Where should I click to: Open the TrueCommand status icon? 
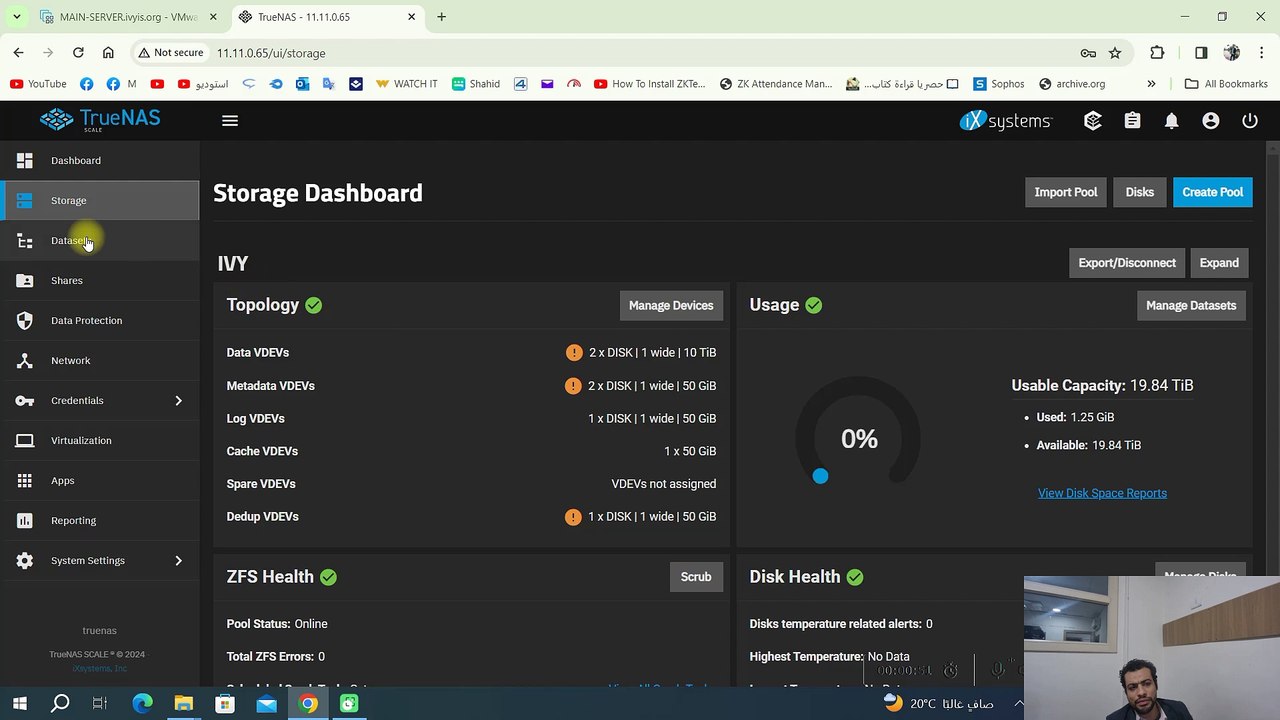click(x=1093, y=120)
